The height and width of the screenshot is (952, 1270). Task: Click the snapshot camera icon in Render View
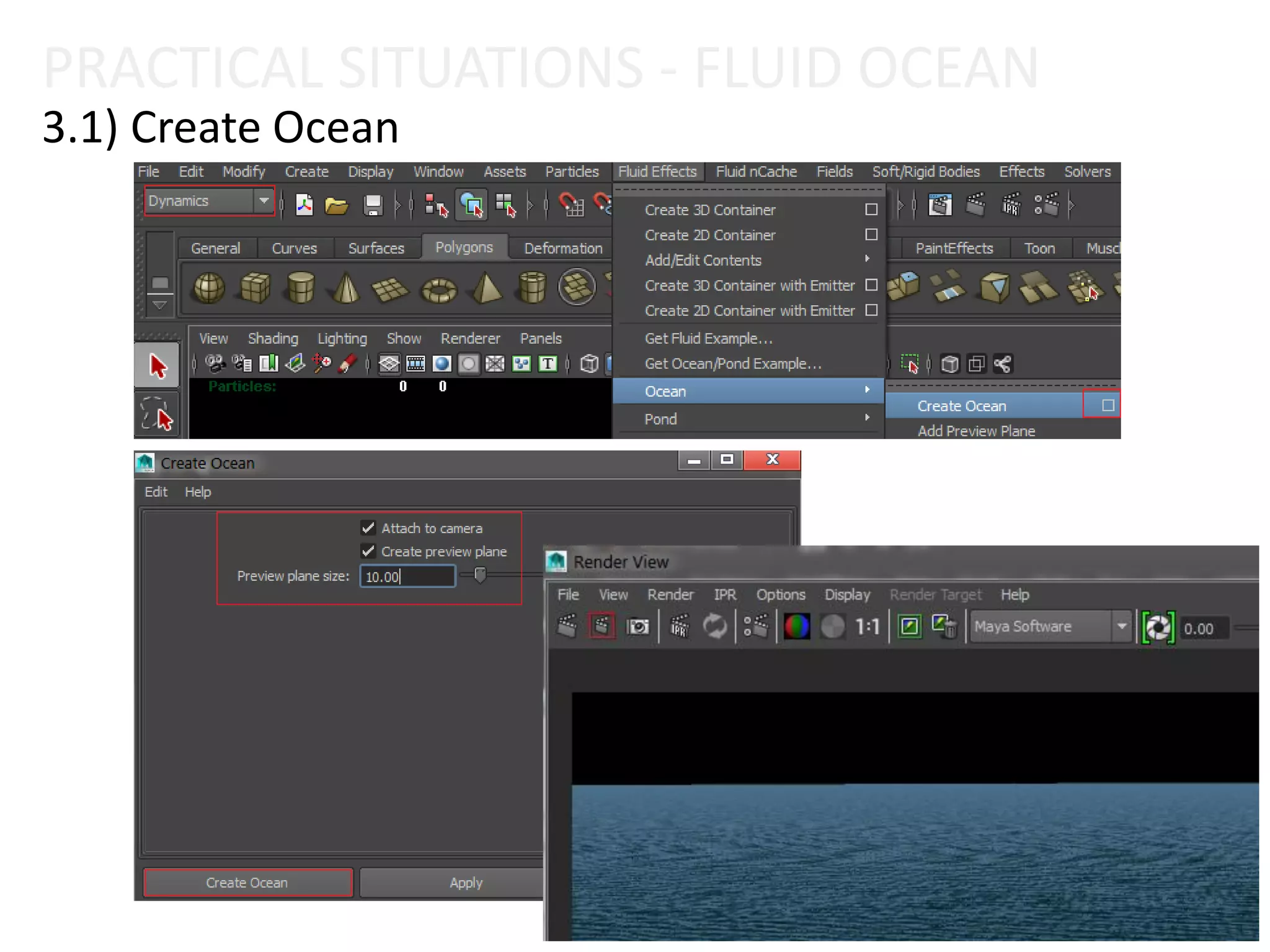[x=637, y=627]
